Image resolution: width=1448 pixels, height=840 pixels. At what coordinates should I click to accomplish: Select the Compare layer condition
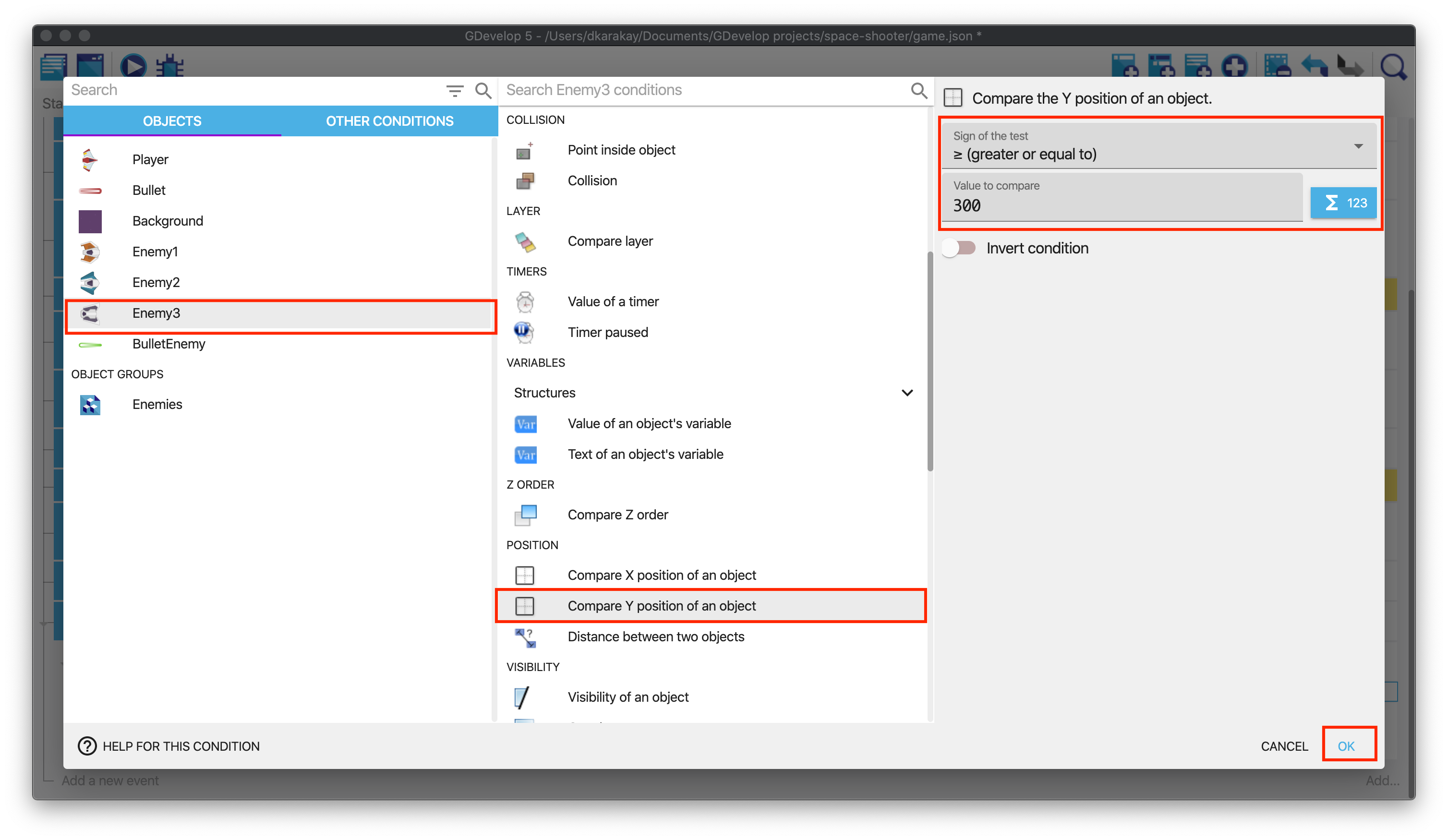click(x=610, y=241)
